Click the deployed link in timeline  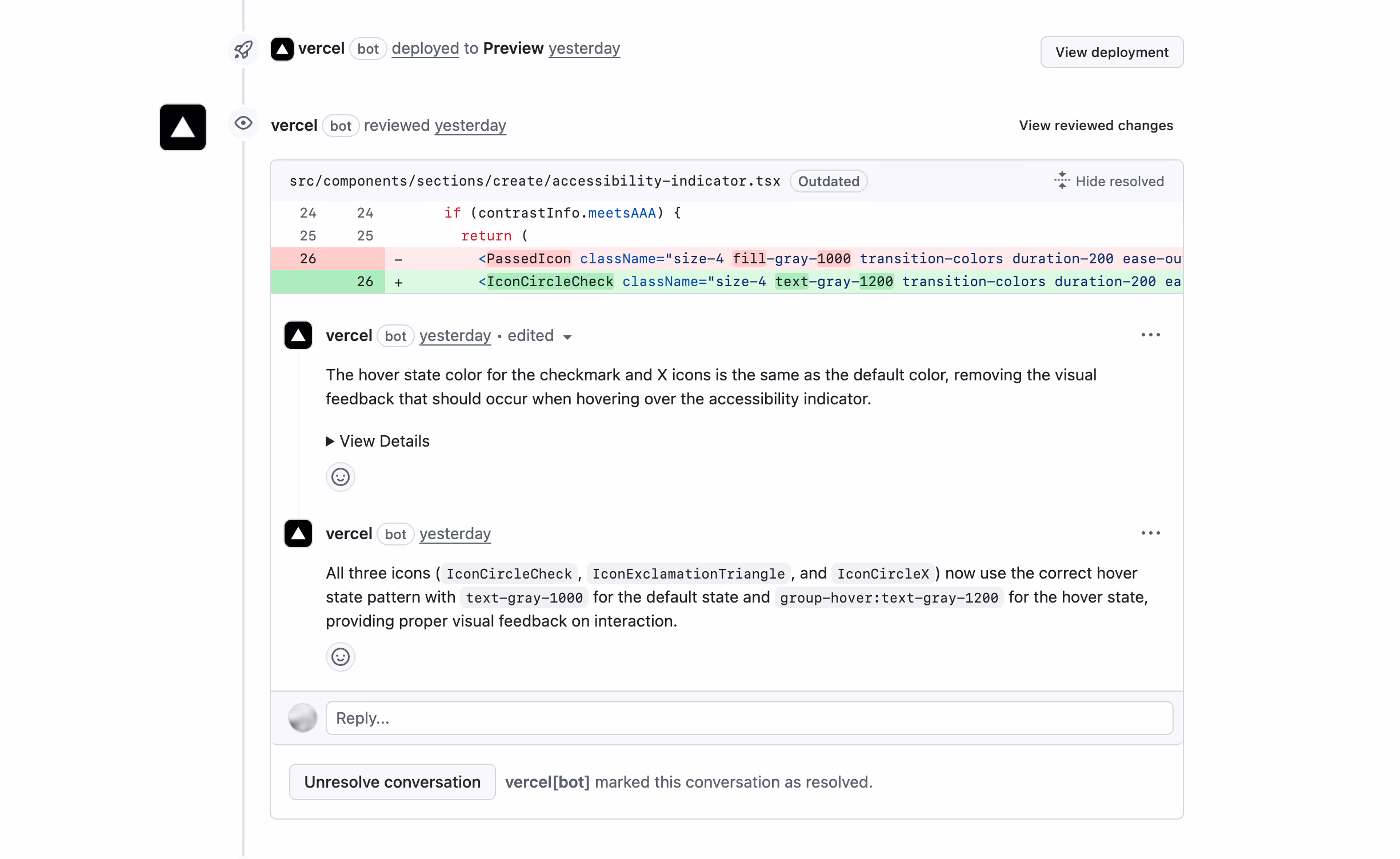click(x=425, y=49)
